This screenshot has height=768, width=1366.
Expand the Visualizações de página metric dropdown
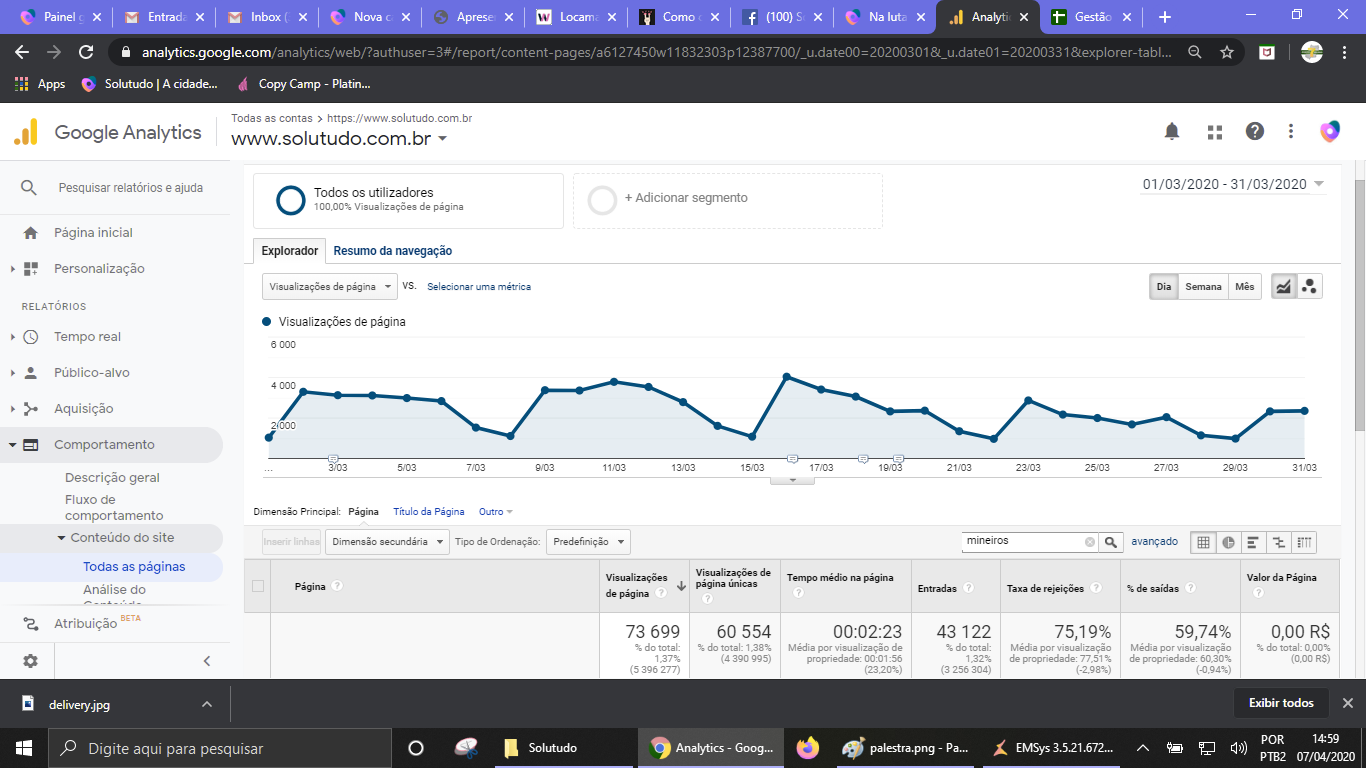click(x=329, y=287)
